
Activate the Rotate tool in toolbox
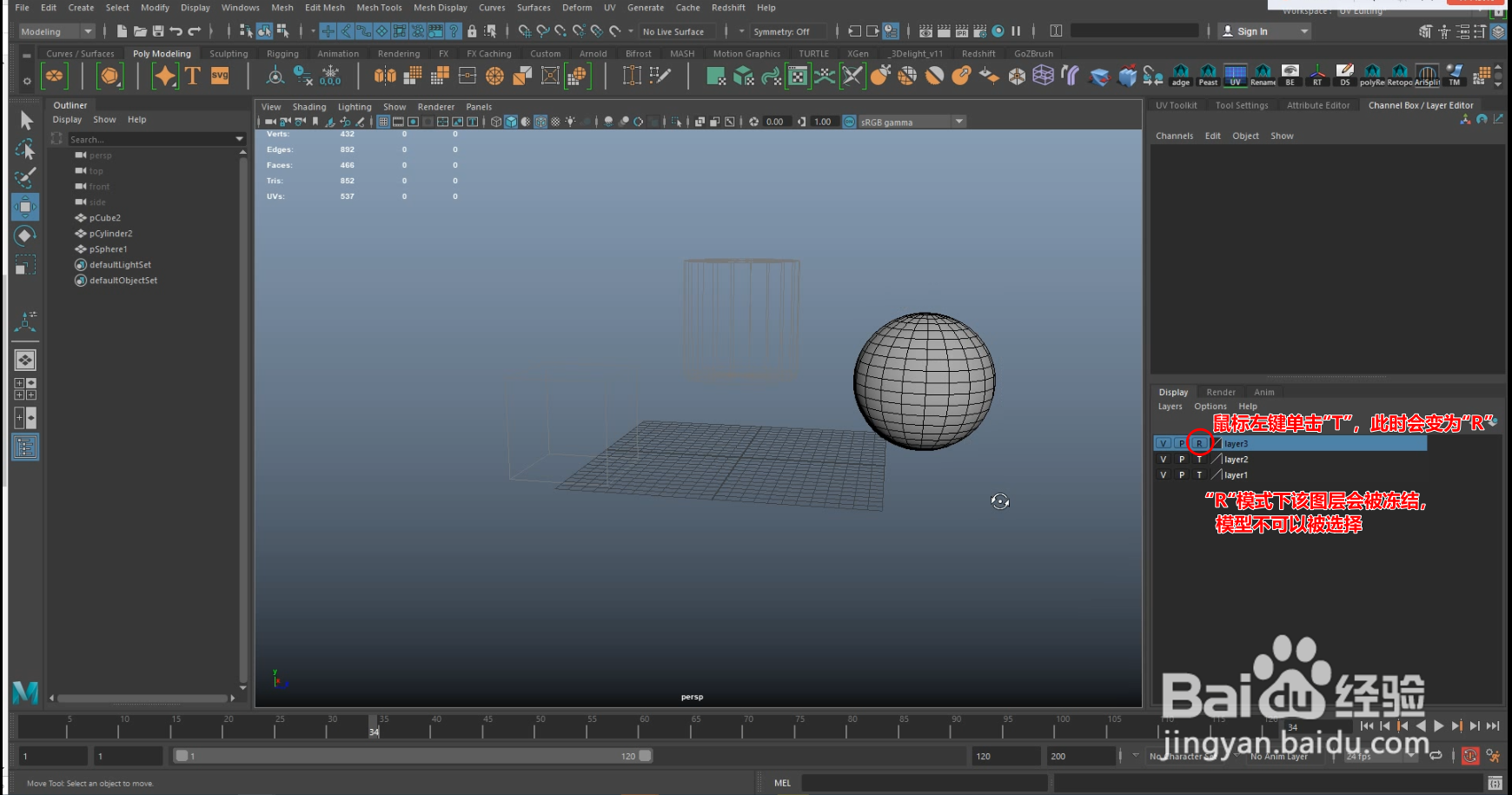point(25,235)
